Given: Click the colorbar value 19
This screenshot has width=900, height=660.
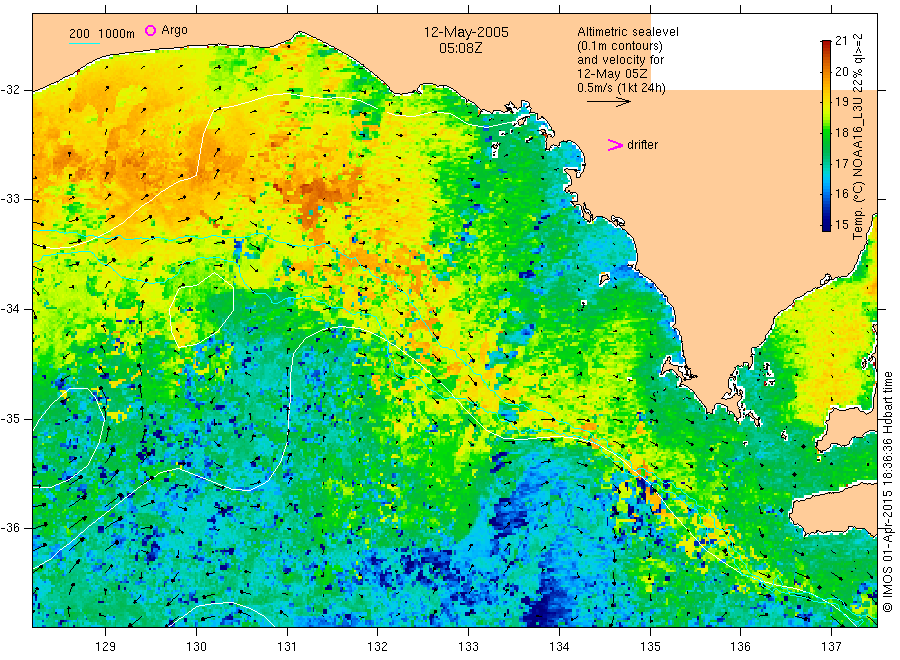Looking at the screenshot, I should click(x=841, y=102).
